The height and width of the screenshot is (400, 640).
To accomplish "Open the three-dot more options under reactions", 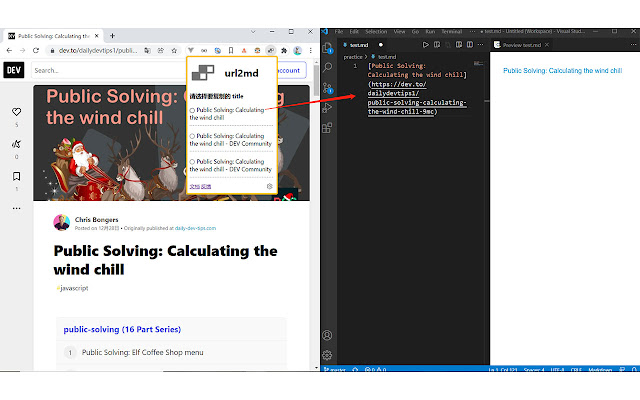I will coord(16,208).
